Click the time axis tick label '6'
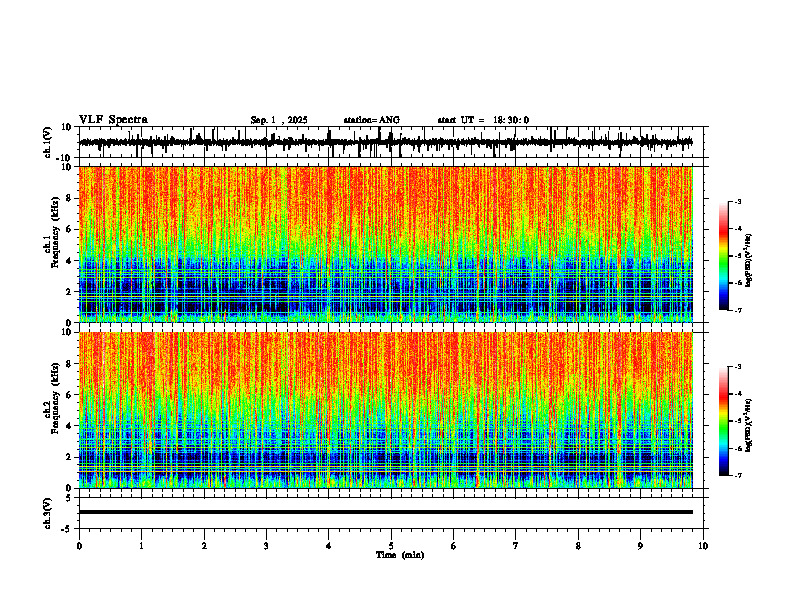This screenshot has width=792, height=612. click(454, 546)
